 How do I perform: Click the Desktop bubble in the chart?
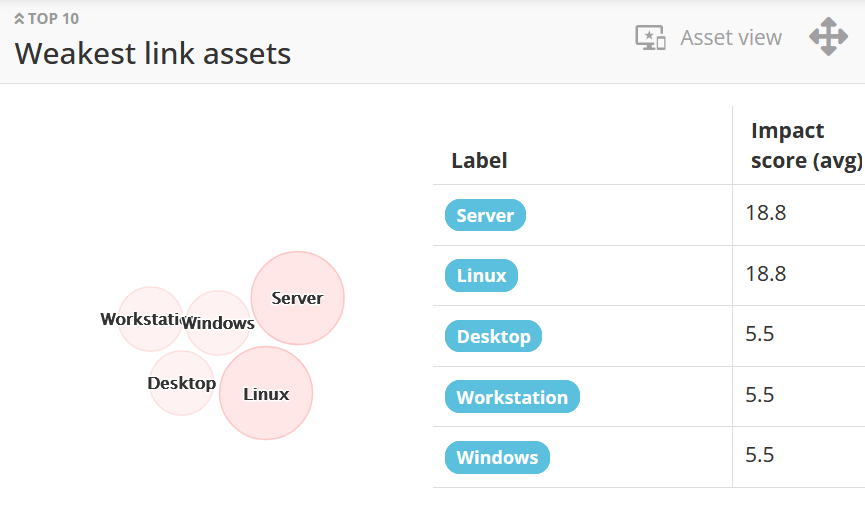pos(181,383)
